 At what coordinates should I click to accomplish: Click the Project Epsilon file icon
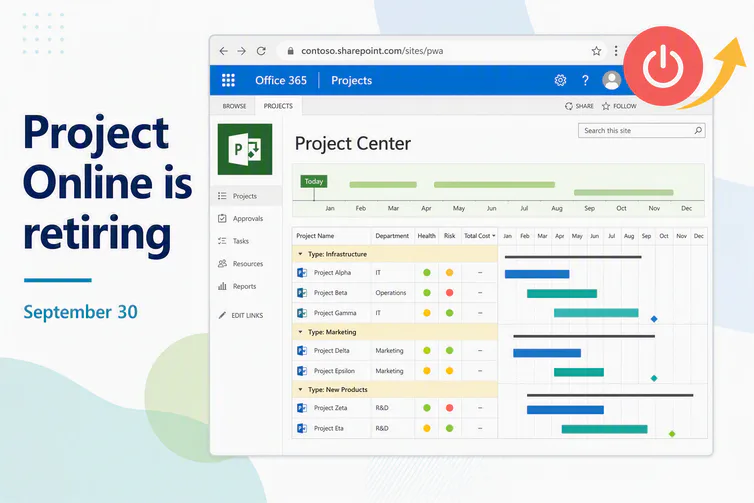coord(302,371)
